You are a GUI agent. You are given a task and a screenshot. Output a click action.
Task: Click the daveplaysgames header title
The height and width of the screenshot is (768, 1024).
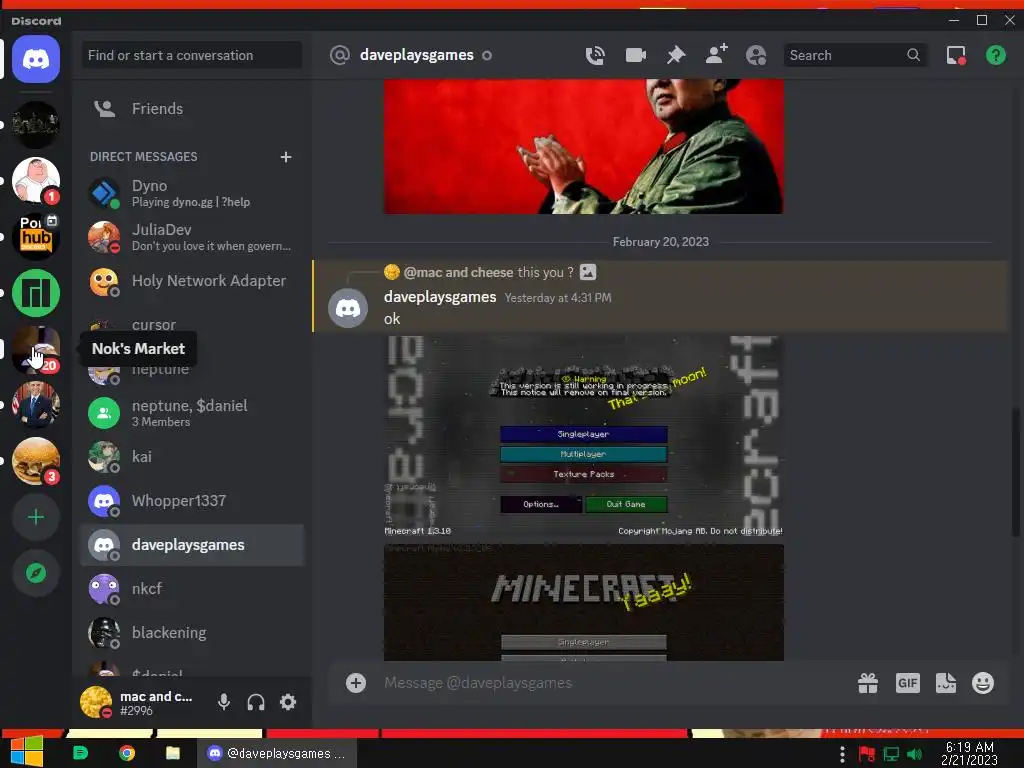[x=417, y=56]
